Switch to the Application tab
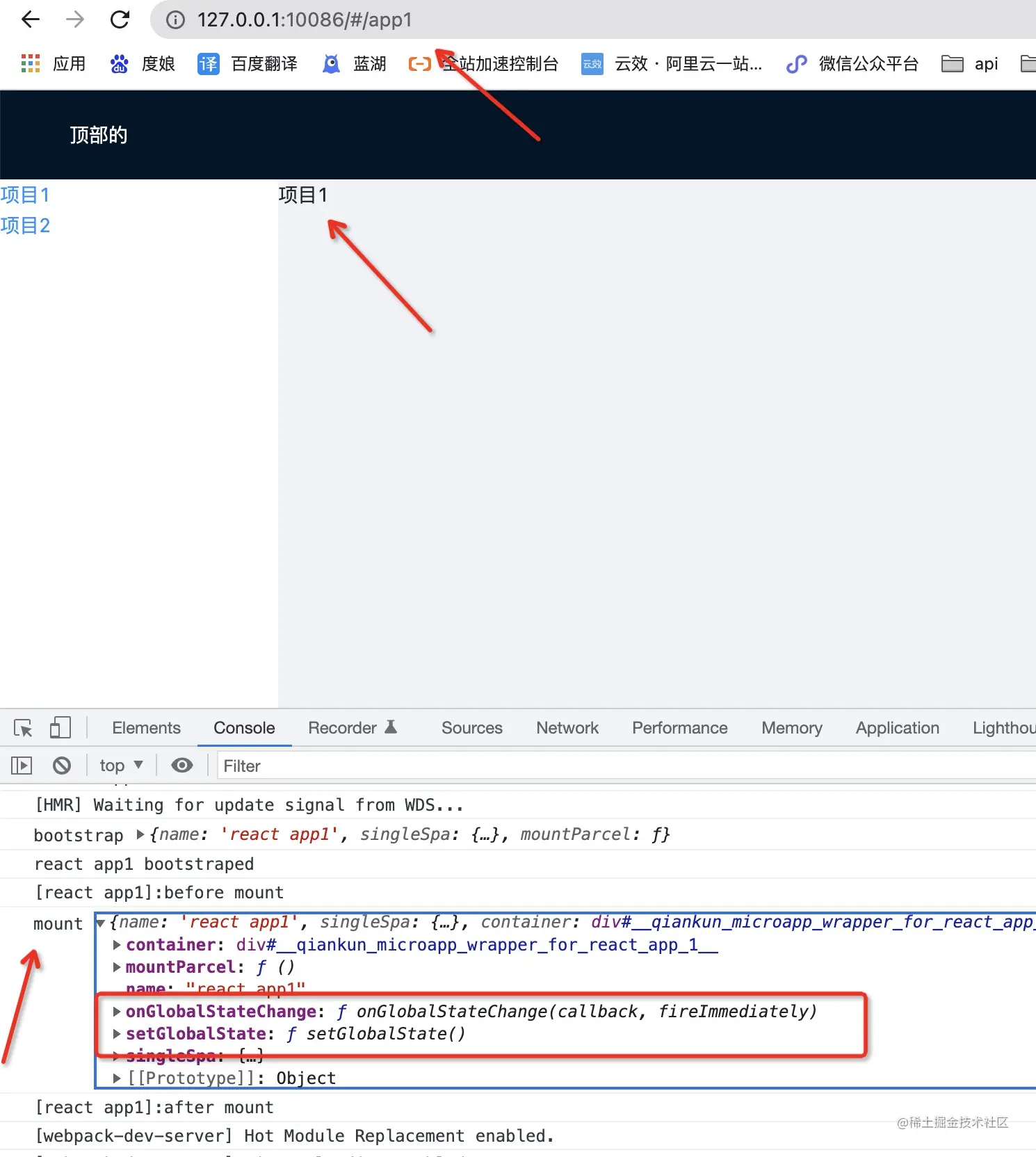This screenshot has width=1036, height=1157. coord(898,728)
